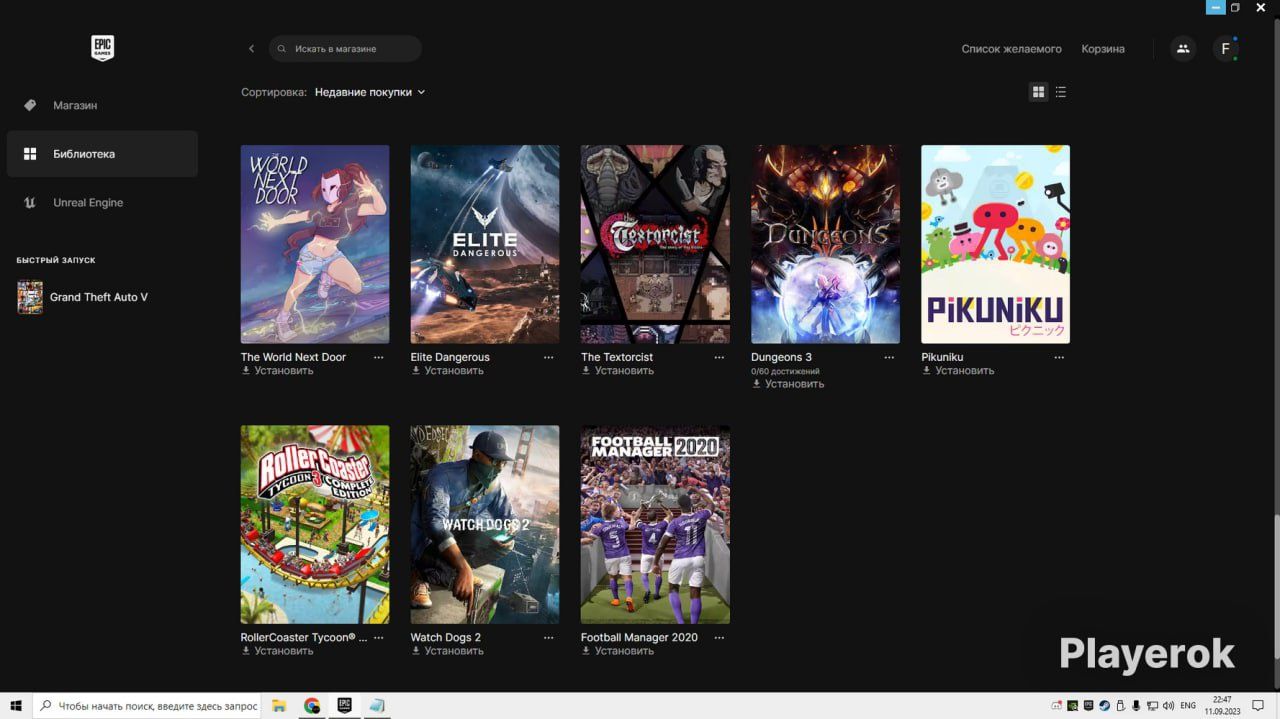
Task: Open the Windows notification center
Action: click(x=1259, y=706)
